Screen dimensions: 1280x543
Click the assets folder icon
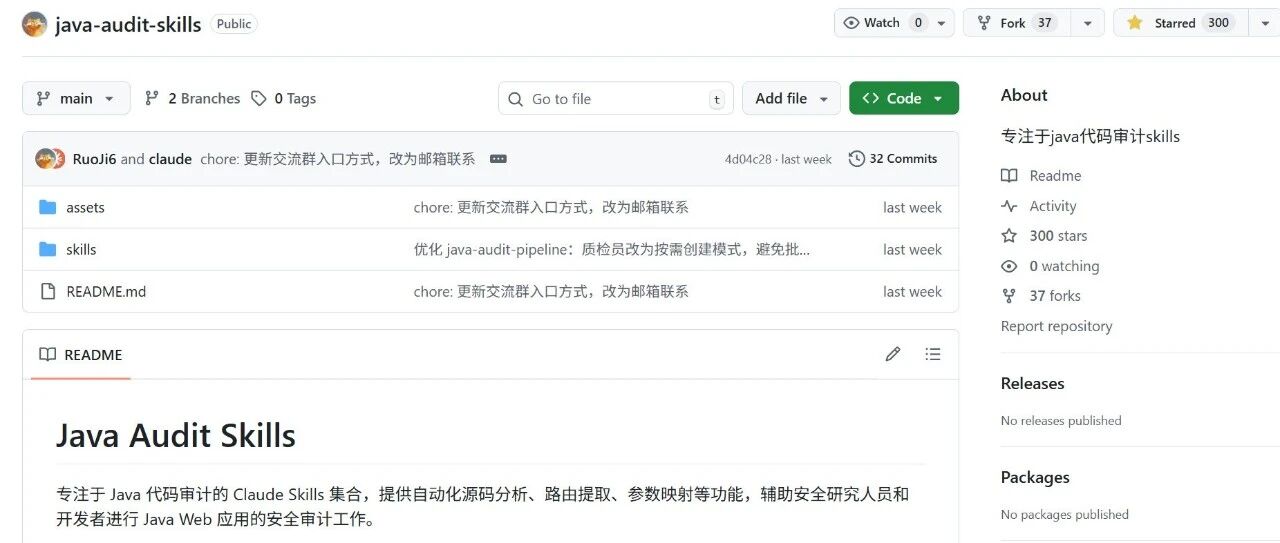47,207
